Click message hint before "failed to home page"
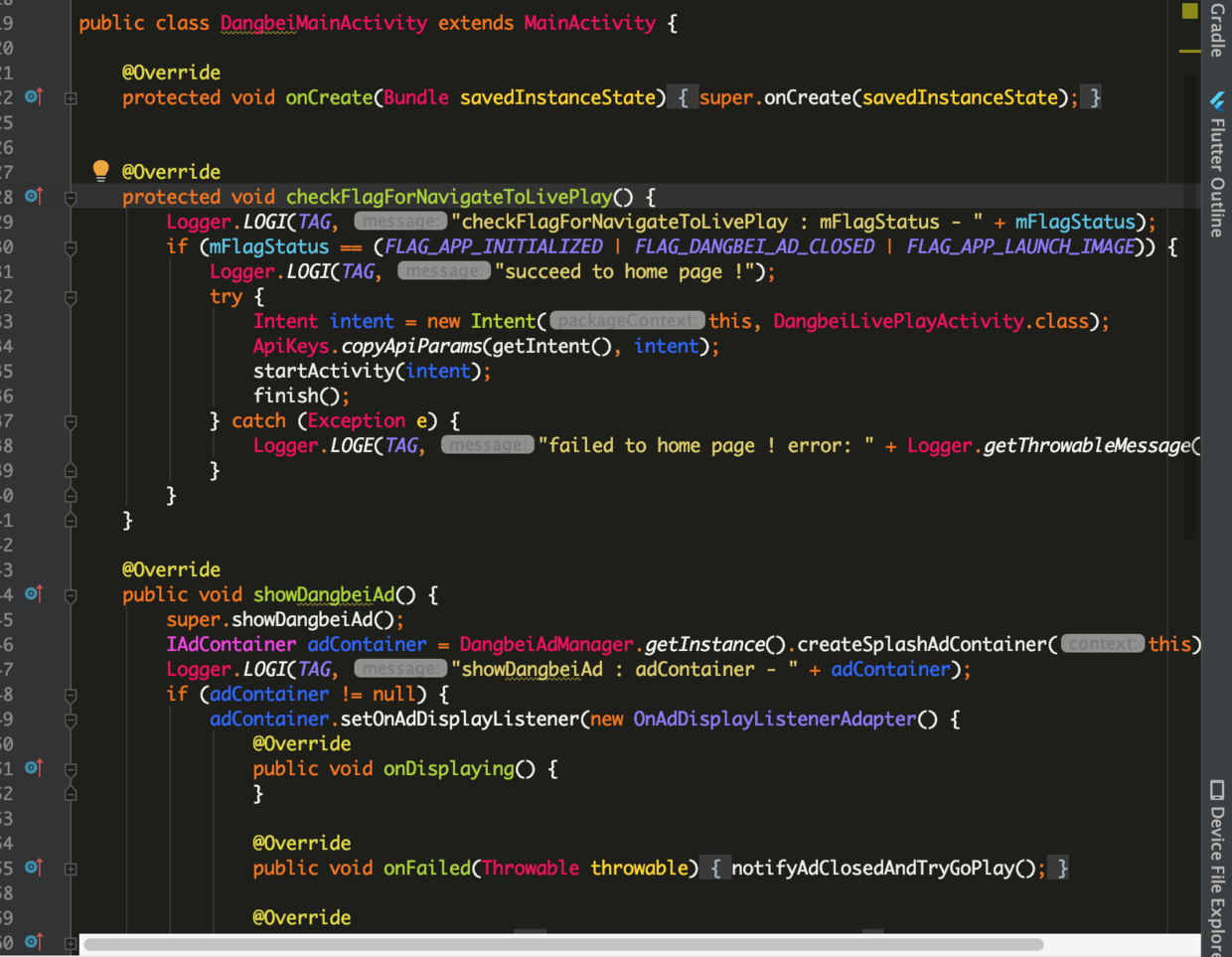 pos(488,445)
